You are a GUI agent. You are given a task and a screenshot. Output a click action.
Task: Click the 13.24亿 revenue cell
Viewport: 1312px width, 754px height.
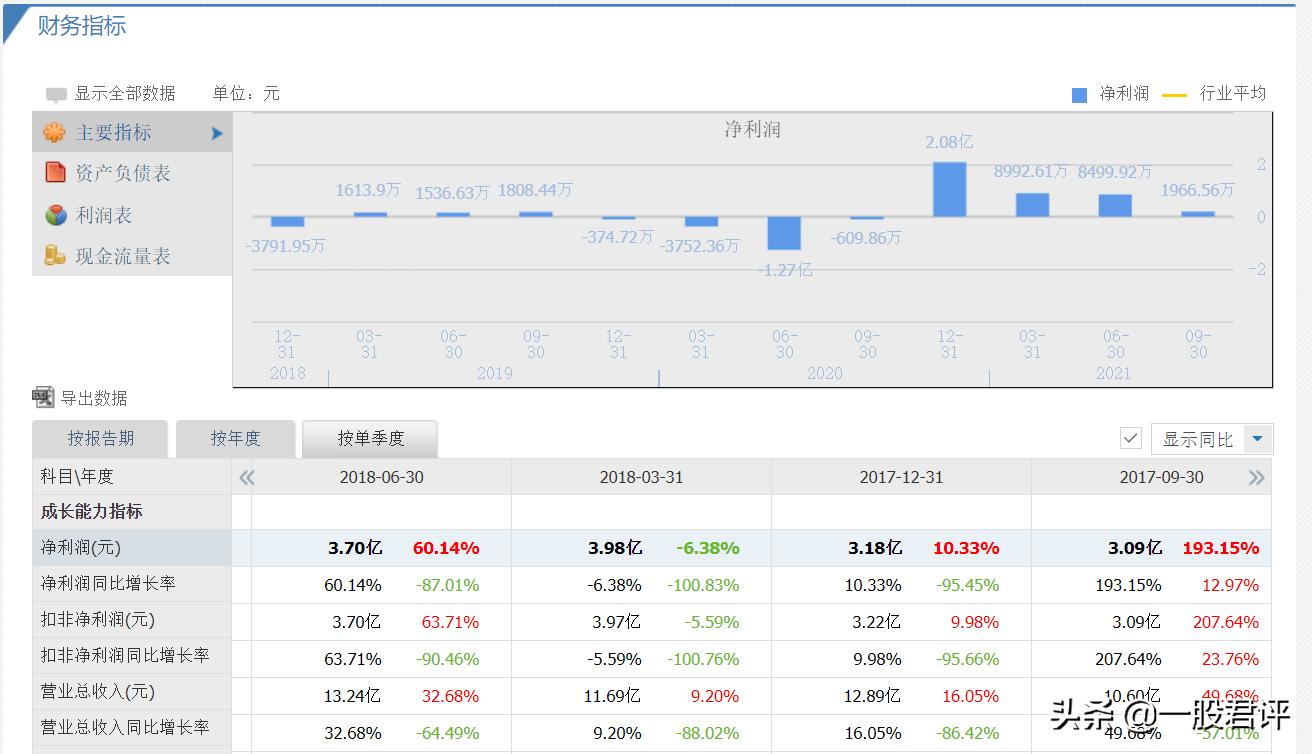(352, 696)
